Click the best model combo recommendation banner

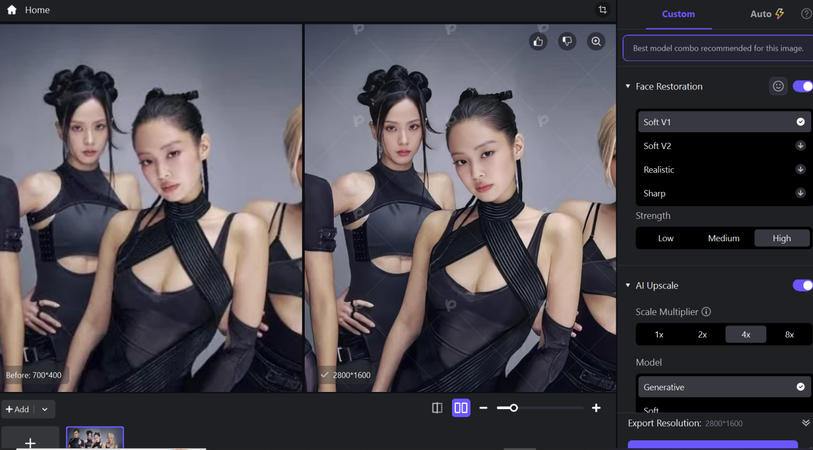coord(718,48)
